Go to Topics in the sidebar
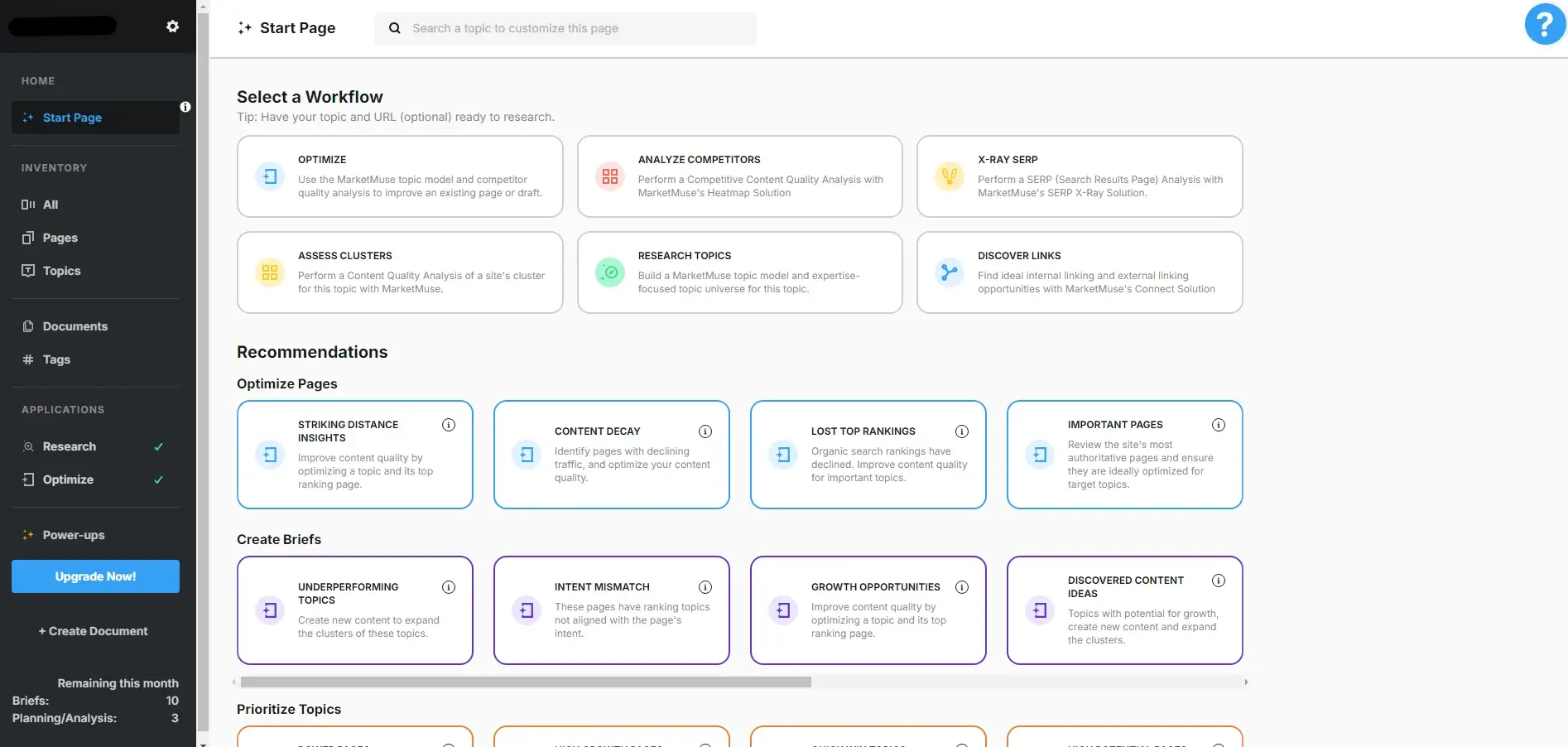 61,271
